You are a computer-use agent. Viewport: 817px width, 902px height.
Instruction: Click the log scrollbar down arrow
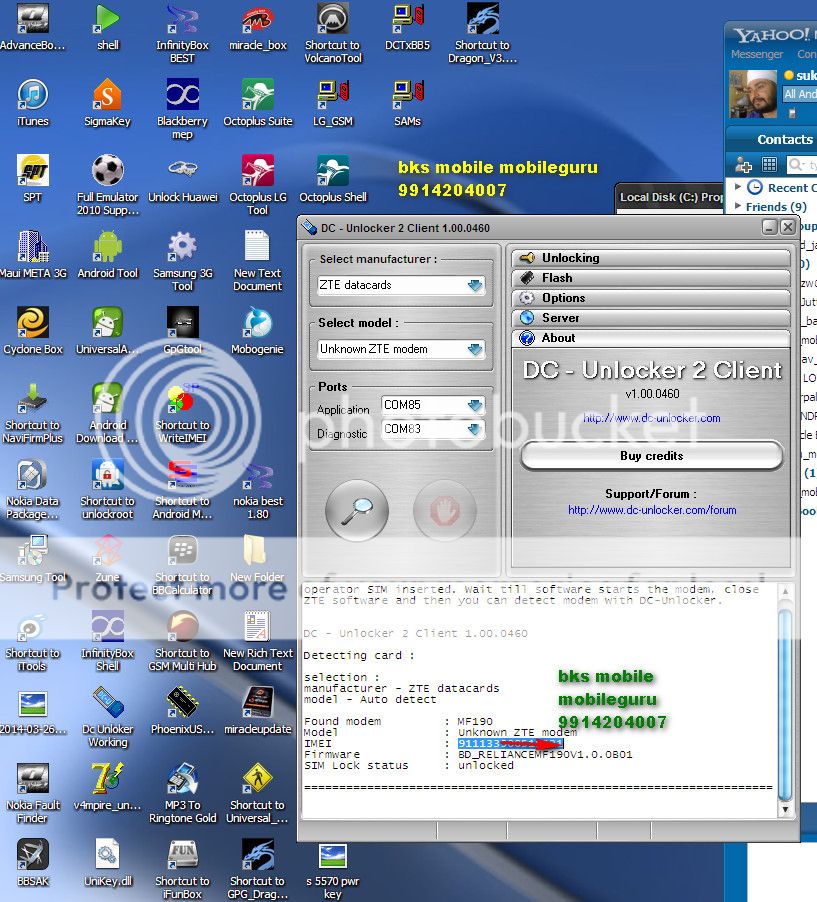[x=785, y=809]
